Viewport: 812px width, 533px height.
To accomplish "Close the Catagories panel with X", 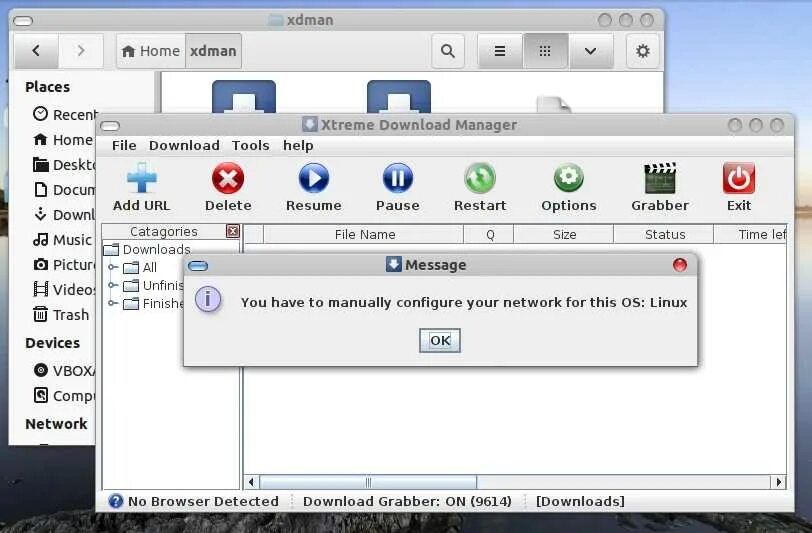I will pyautogui.click(x=233, y=231).
